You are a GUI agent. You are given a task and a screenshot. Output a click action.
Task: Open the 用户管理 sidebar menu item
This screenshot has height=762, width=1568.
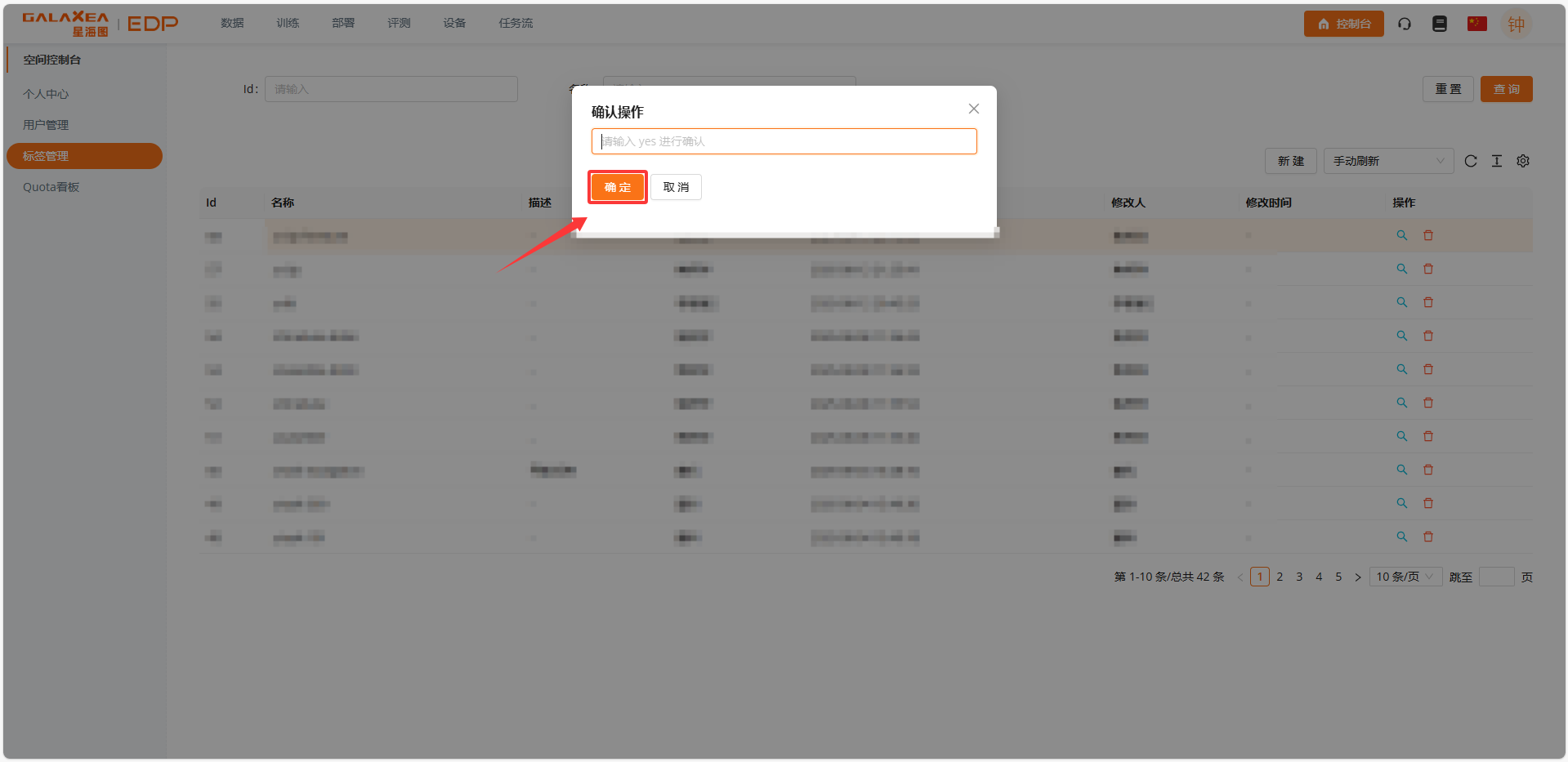point(46,125)
